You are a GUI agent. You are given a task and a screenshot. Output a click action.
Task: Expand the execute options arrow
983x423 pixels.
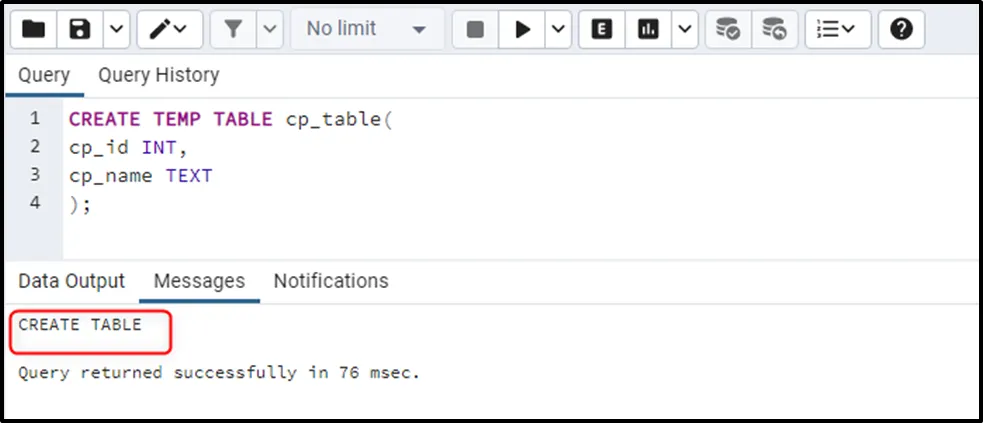[x=558, y=30]
